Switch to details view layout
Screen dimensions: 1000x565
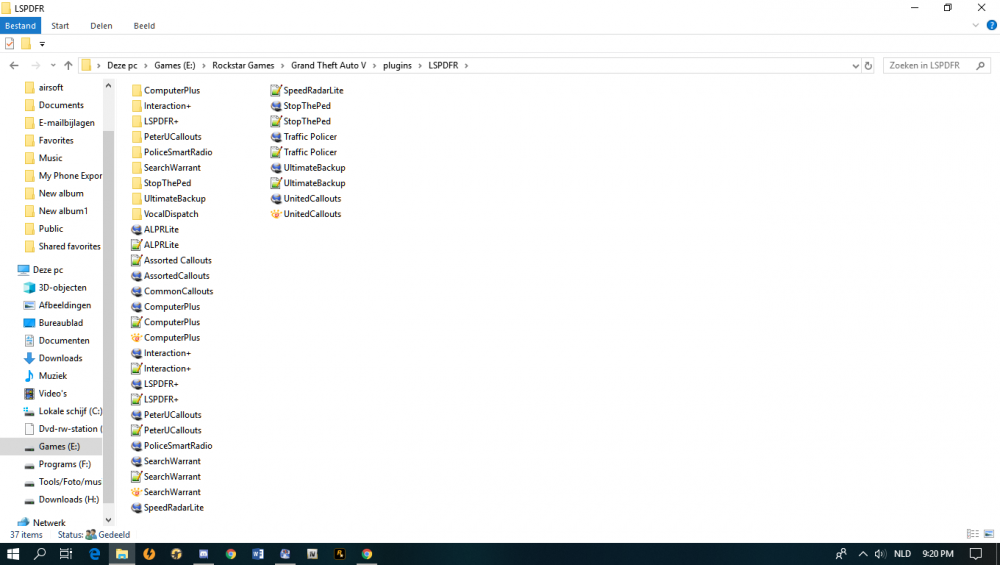973,534
